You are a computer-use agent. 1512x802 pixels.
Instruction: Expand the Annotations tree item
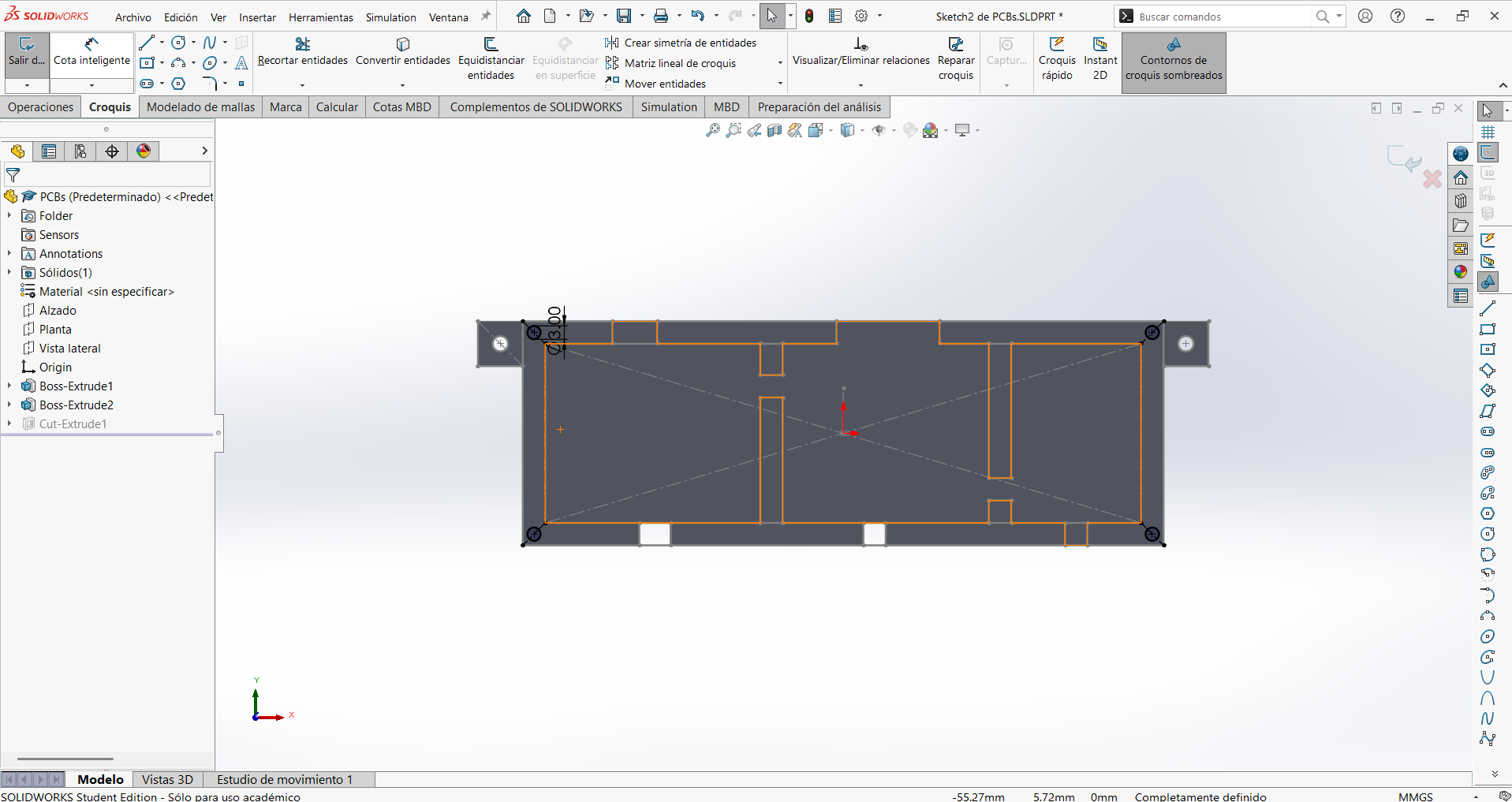coord(9,253)
